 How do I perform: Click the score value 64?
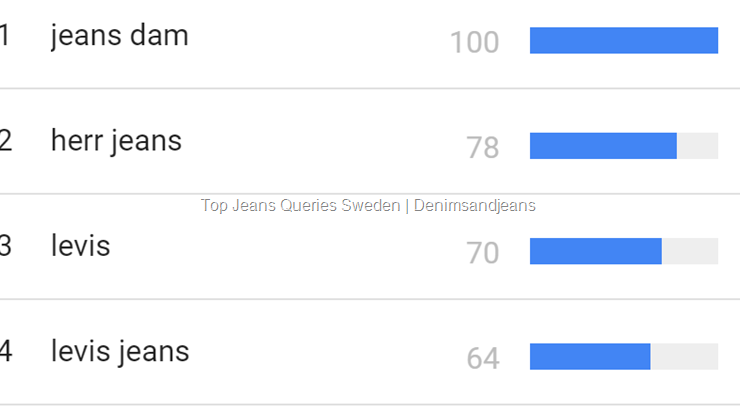click(x=482, y=358)
